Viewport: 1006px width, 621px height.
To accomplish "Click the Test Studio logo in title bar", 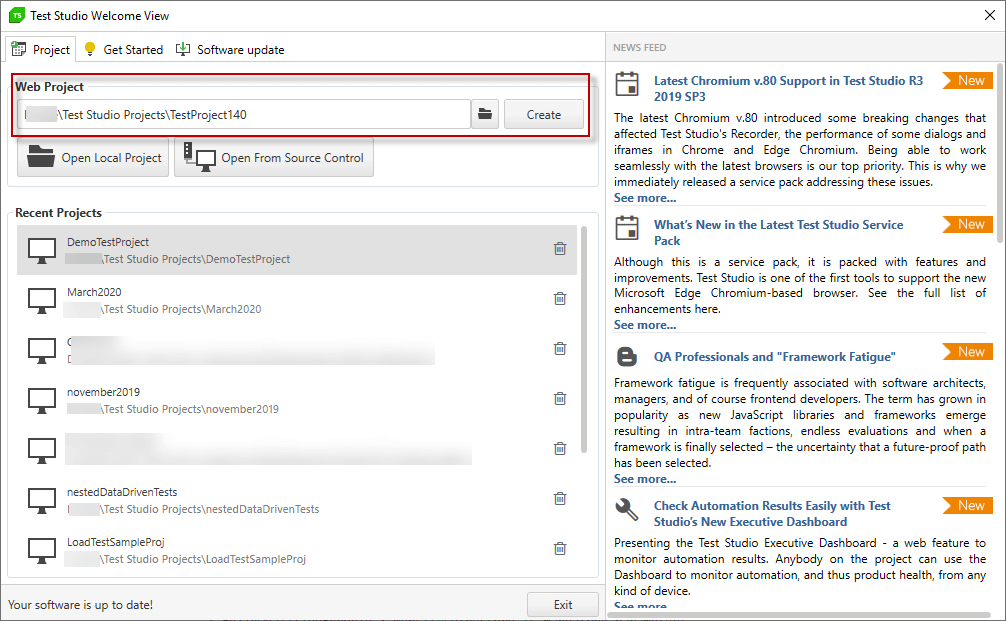I will 17,15.
